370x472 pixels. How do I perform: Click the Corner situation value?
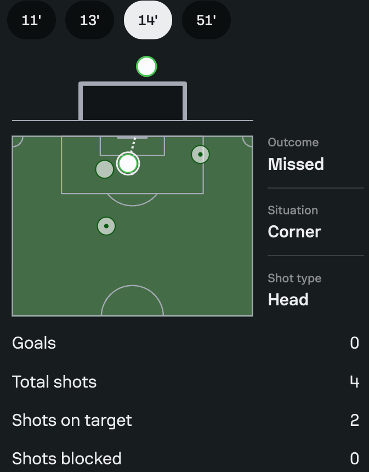point(294,232)
